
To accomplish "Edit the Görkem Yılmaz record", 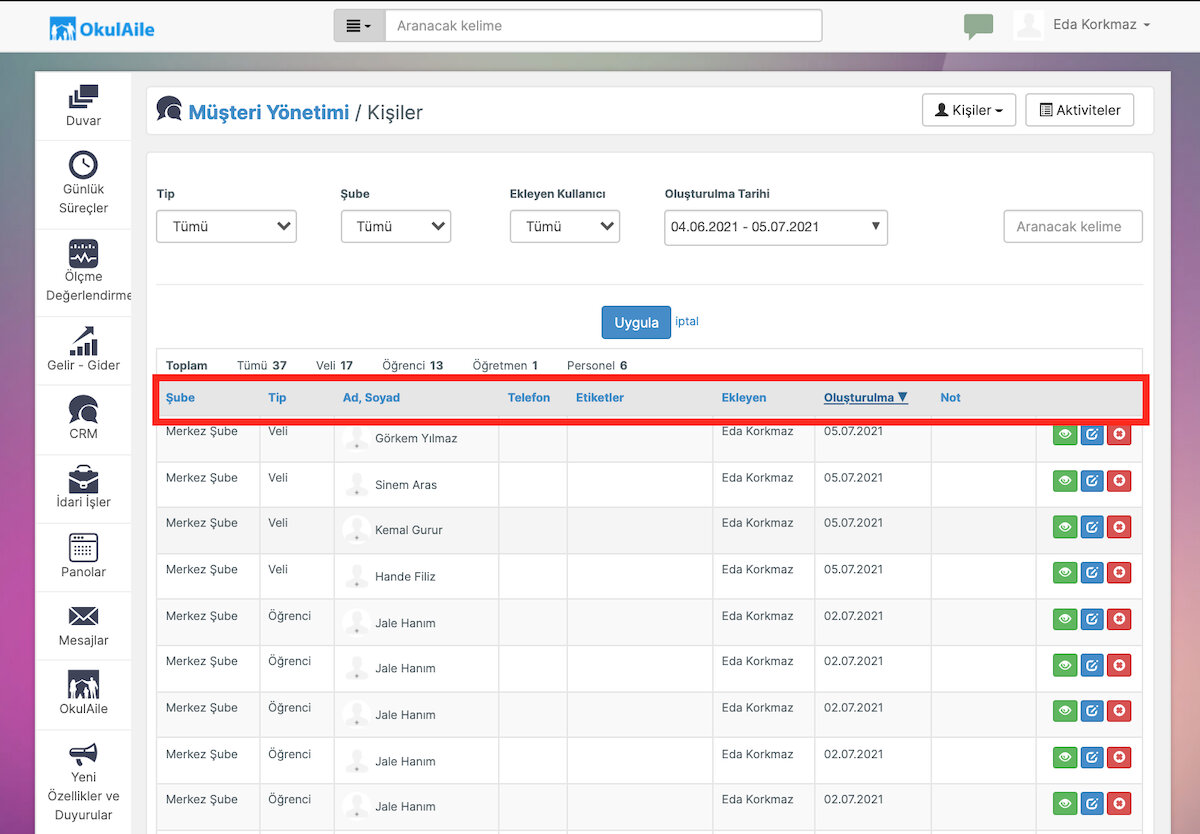I will 1092,435.
